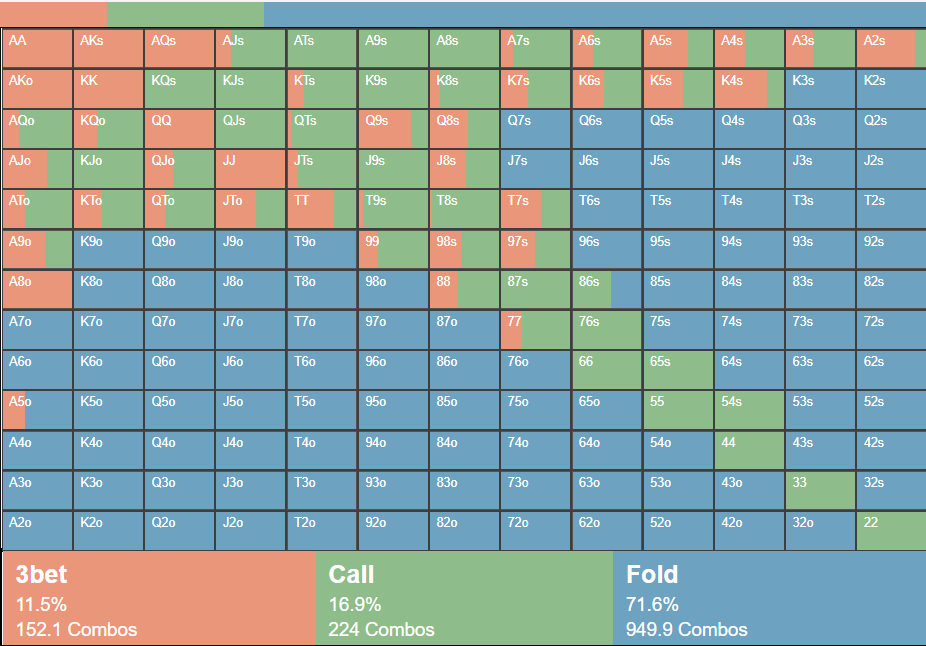Click the AA hand cell
The image size is (926, 646).
38,48
